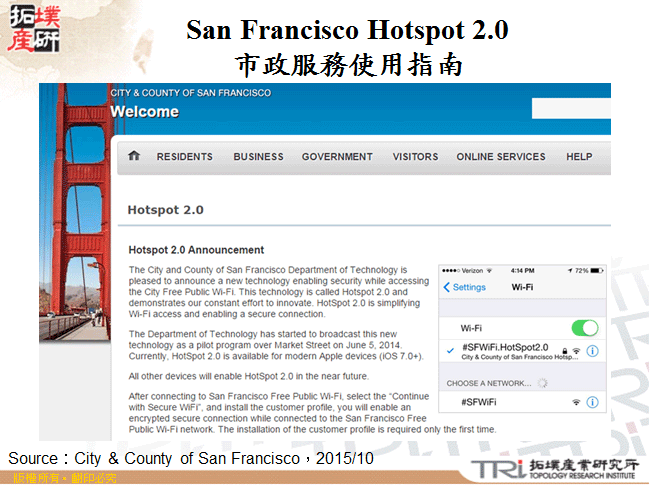
Task: Open the BUSINESS menu
Action: (x=258, y=157)
